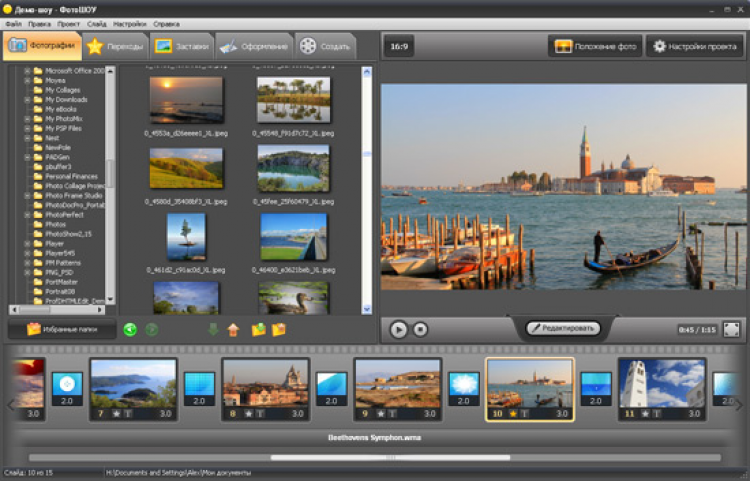Expand the Photo Frame Studio folder node
This screenshot has height=481, width=750.
[x=27, y=196]
